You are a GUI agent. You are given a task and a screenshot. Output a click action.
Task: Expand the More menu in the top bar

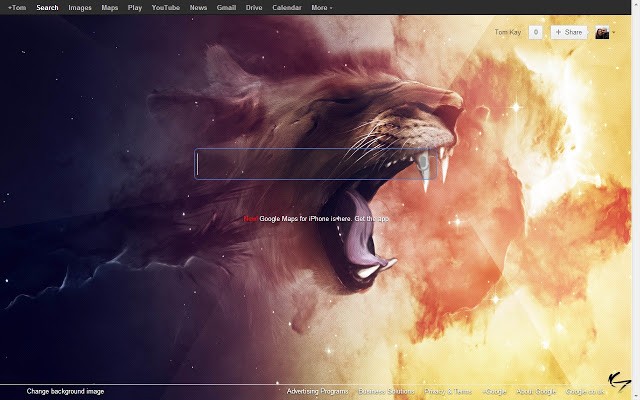tap(322, 7)
